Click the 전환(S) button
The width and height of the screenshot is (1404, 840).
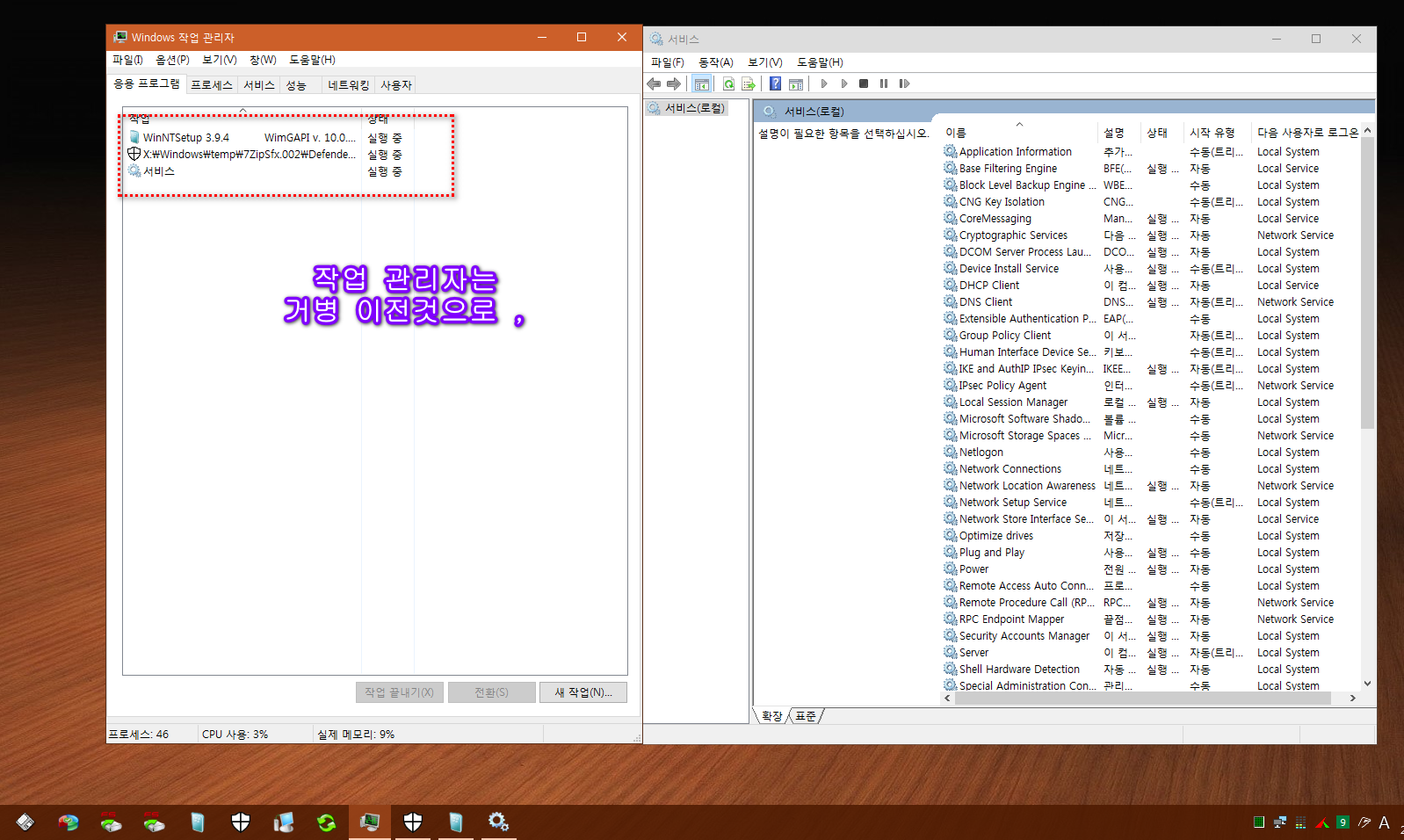492,692
